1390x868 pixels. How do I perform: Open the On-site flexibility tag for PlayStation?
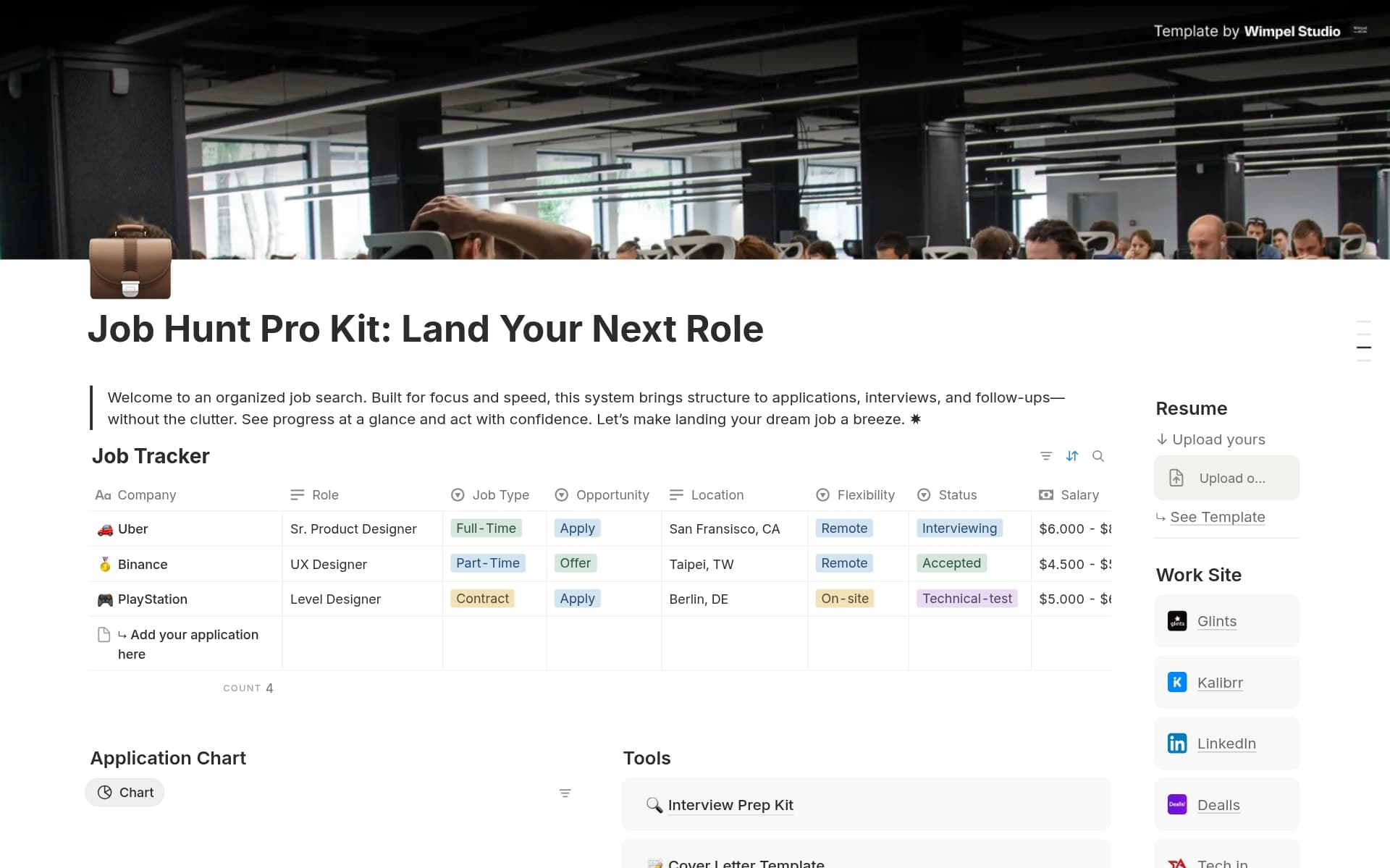click(844, 599)
